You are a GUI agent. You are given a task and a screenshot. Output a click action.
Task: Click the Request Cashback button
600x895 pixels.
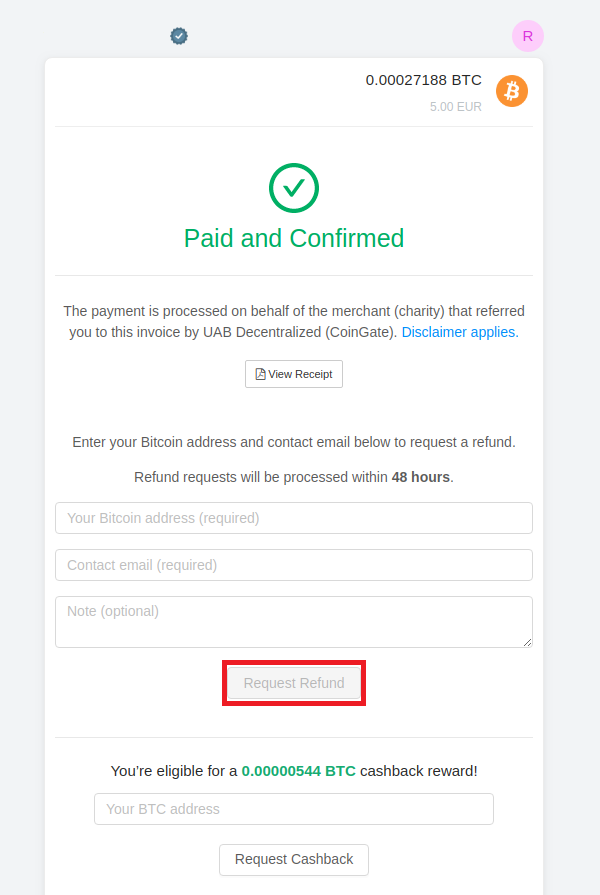[x=294, y=860]
